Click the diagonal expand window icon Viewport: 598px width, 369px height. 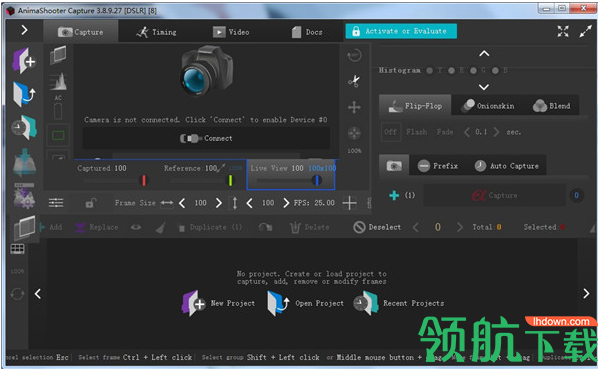pos(586,31)
